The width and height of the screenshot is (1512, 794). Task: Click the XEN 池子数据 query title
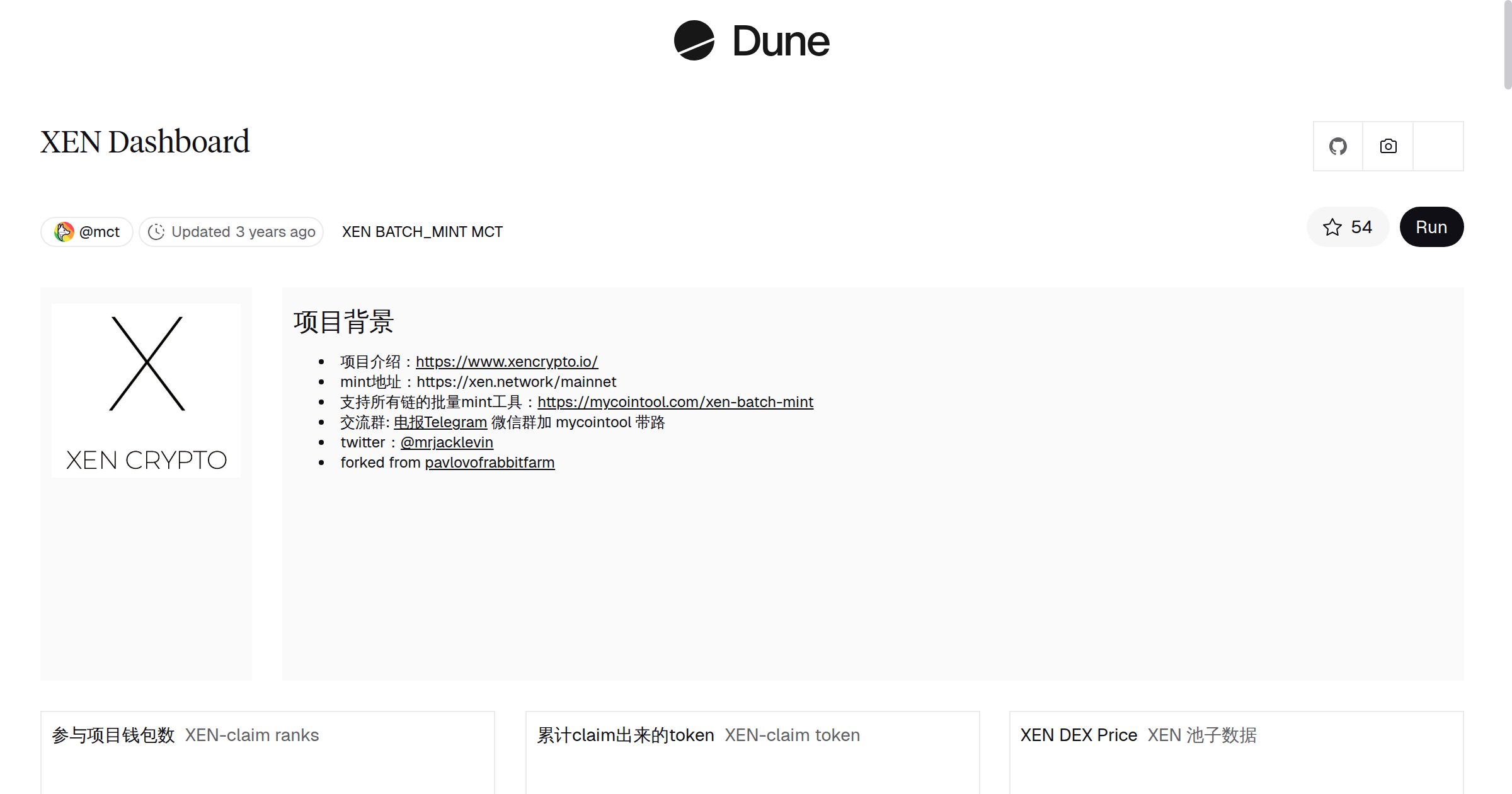1201,735
